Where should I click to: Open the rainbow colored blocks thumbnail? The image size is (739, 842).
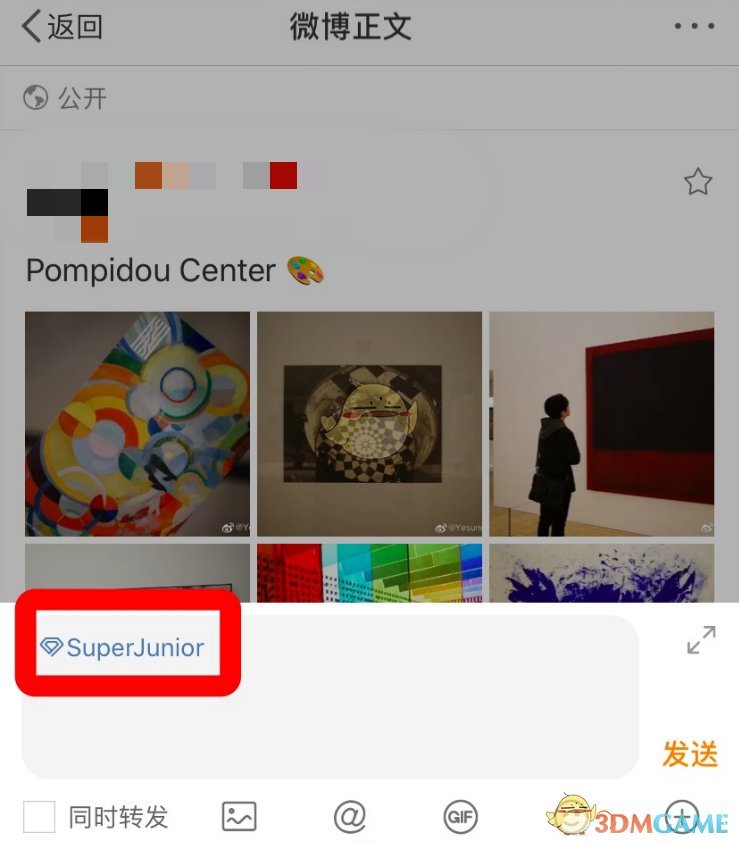click(370, 573)
